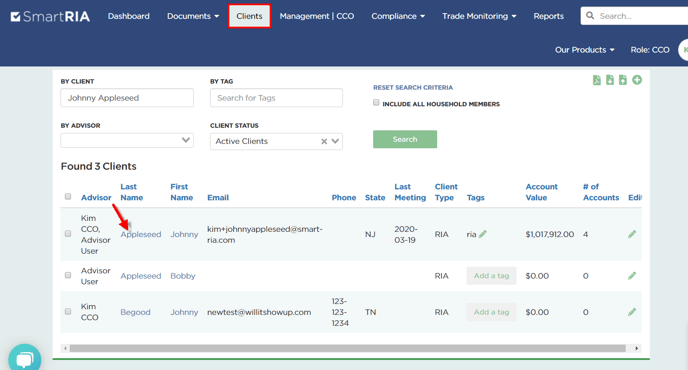This screenshot has width=688, height=370.
Task: Export client list as PDF
Action: [x=596, y=80]
